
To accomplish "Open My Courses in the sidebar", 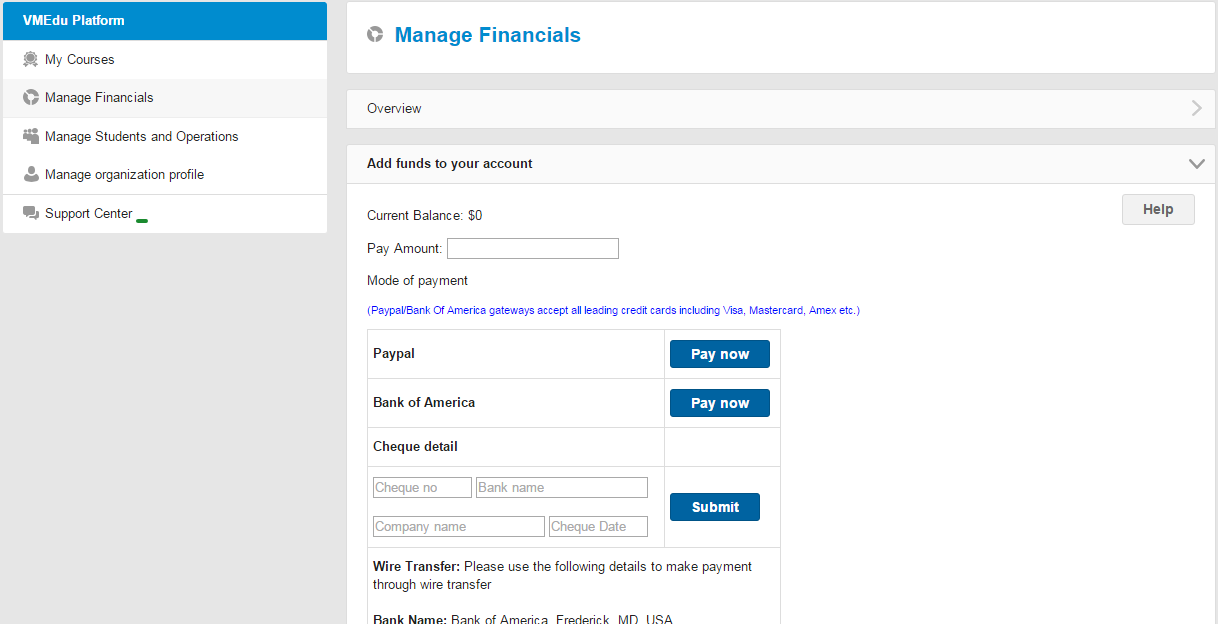I will coord(80,60).
